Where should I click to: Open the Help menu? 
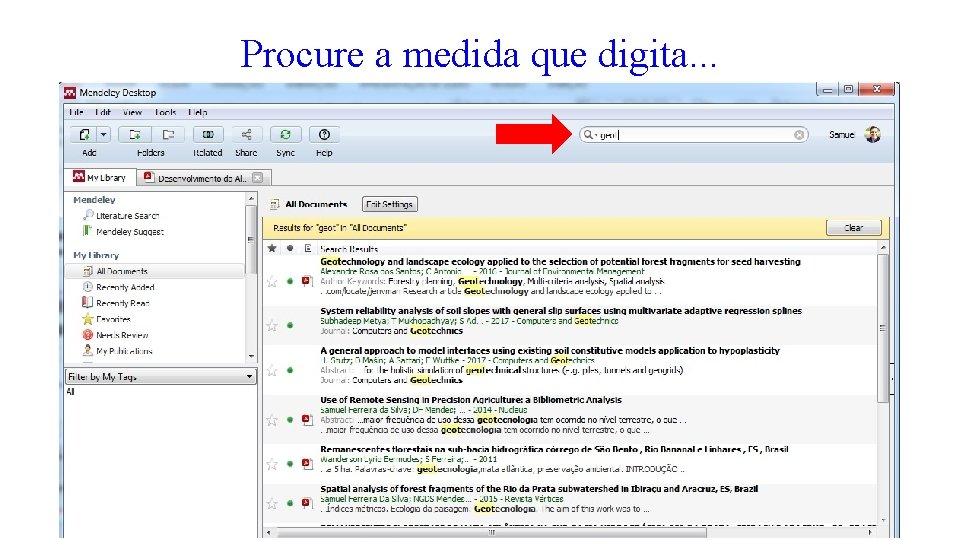(x=198, y=112)
